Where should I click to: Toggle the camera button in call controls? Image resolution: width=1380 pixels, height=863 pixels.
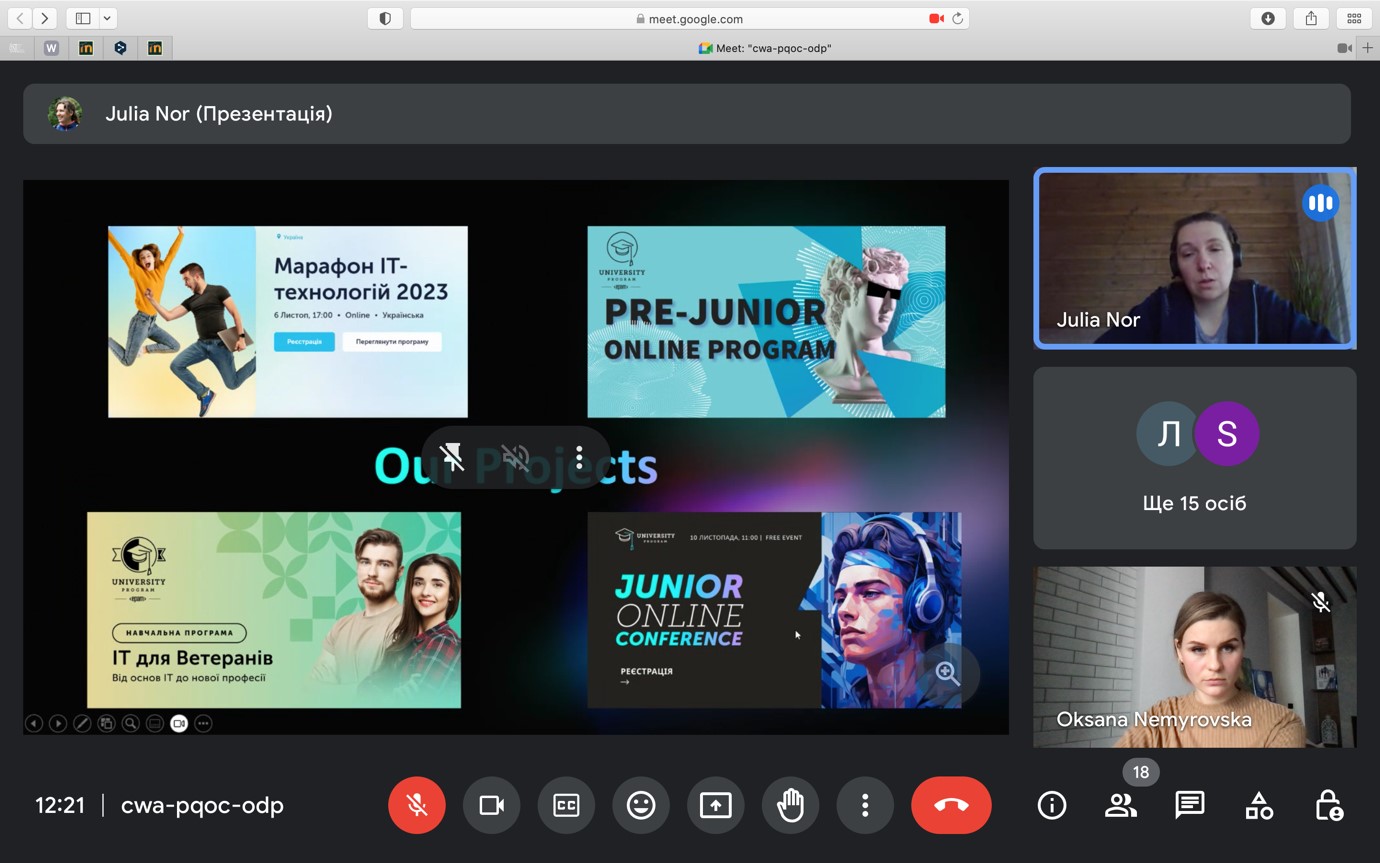coord(491,805)
